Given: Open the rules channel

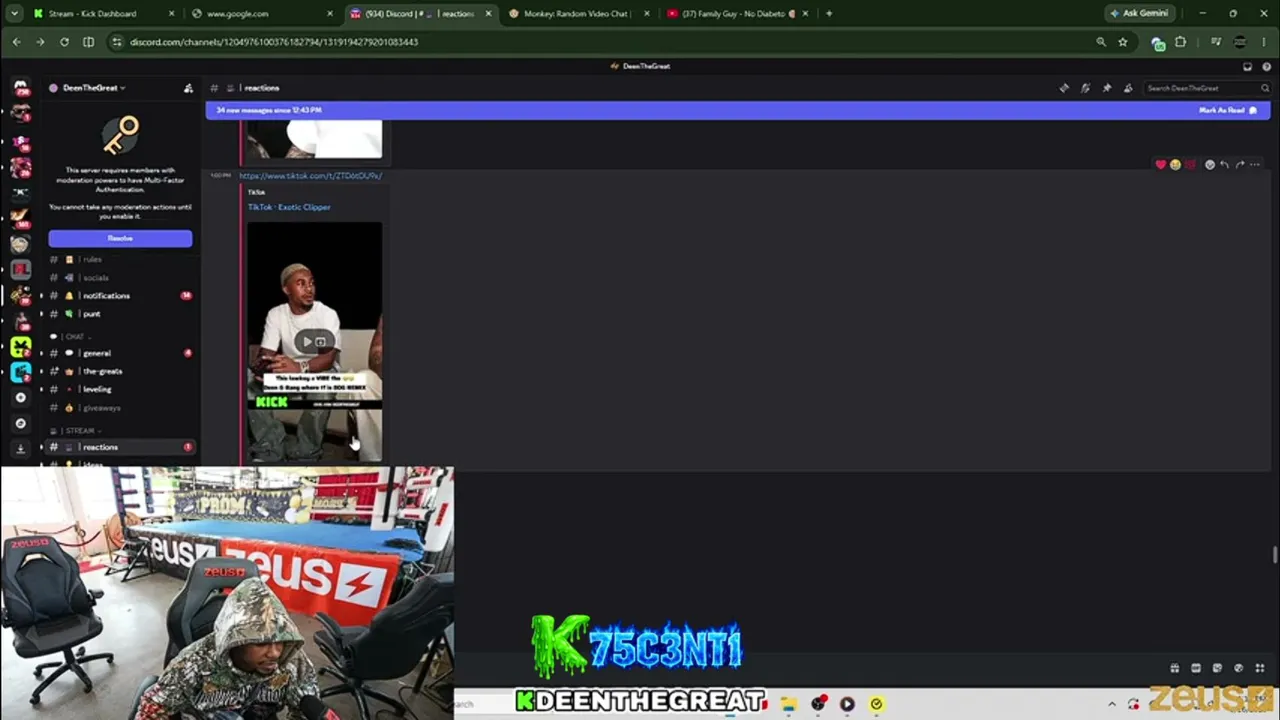Looking at the screenshot, I should click(x=120, y=259).
